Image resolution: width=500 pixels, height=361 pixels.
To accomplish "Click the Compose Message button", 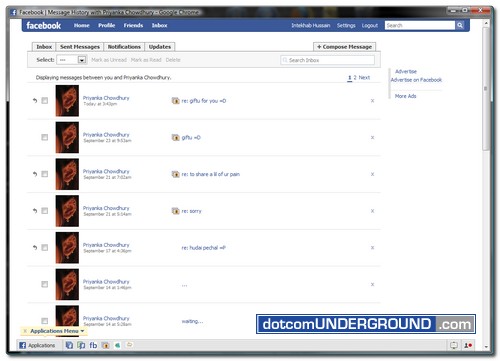I will click(344, 47).
